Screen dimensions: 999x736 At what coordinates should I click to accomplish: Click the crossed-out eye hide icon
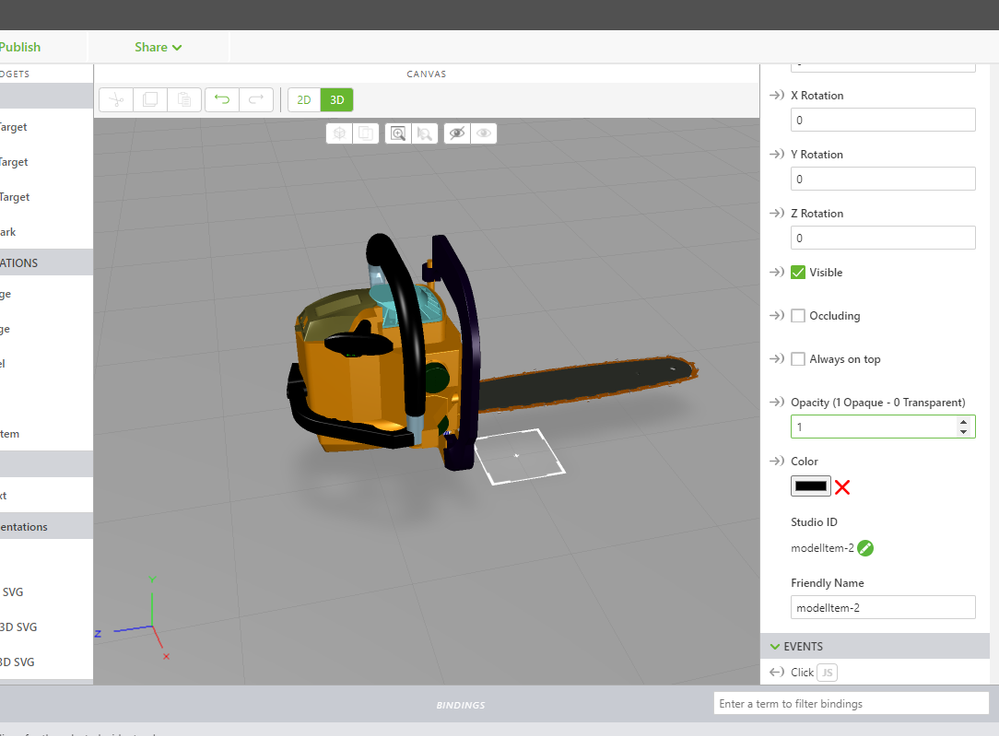(x=457, y=133)
